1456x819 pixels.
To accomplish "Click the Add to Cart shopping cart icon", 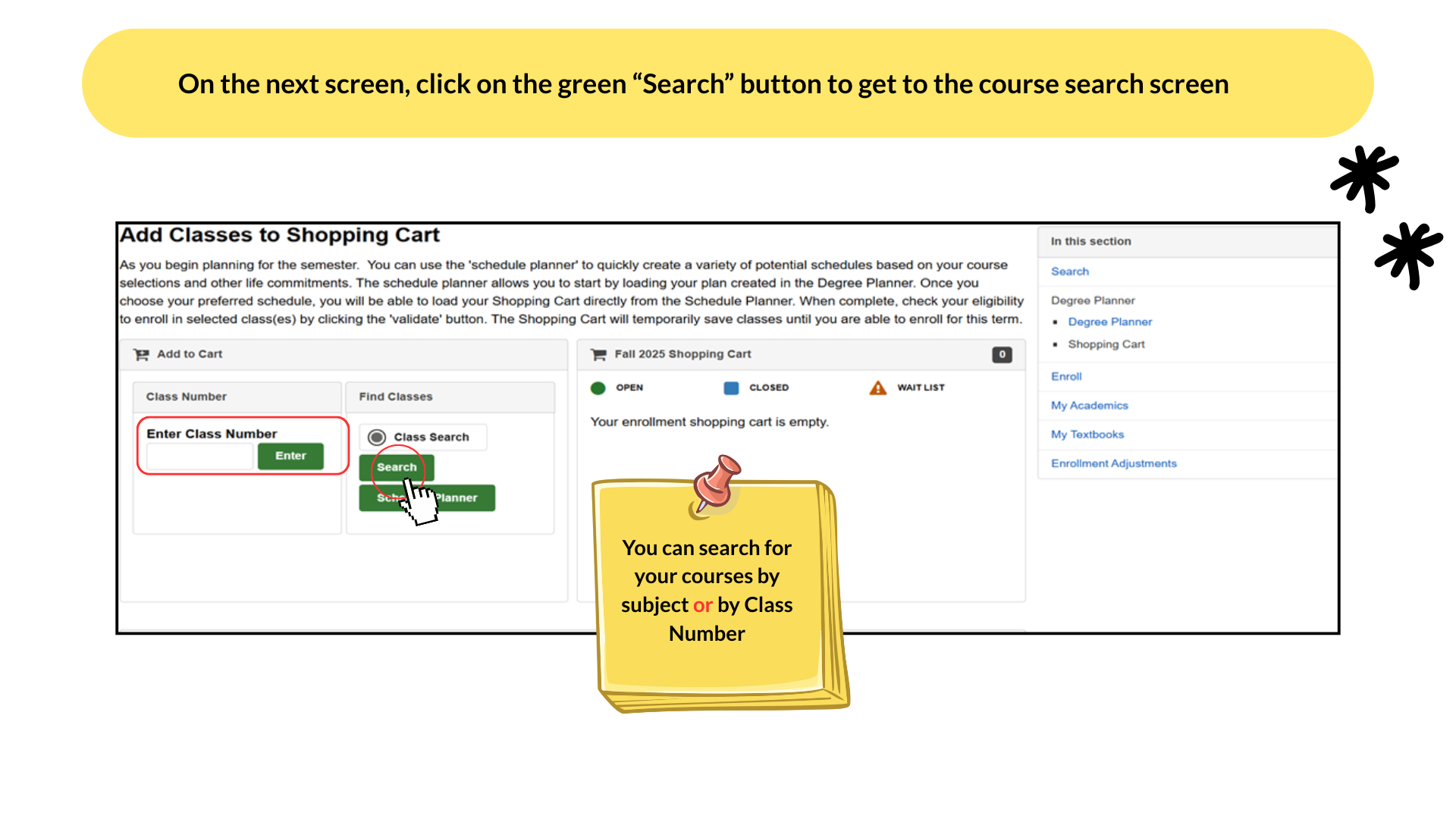I will pos(141,353).
